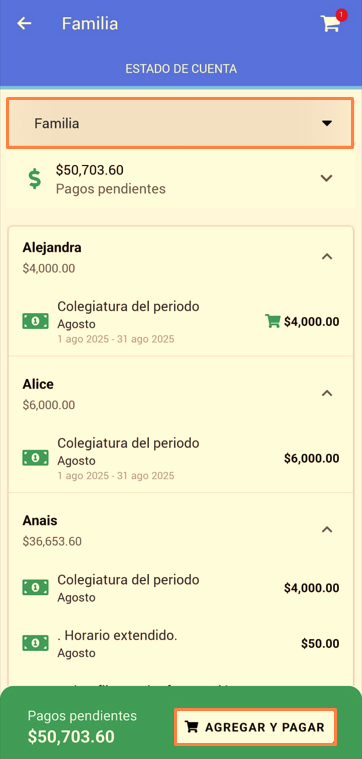
Task: Select Alice's $6,000.00 Colegiatura charge
Action: point(181,457)
